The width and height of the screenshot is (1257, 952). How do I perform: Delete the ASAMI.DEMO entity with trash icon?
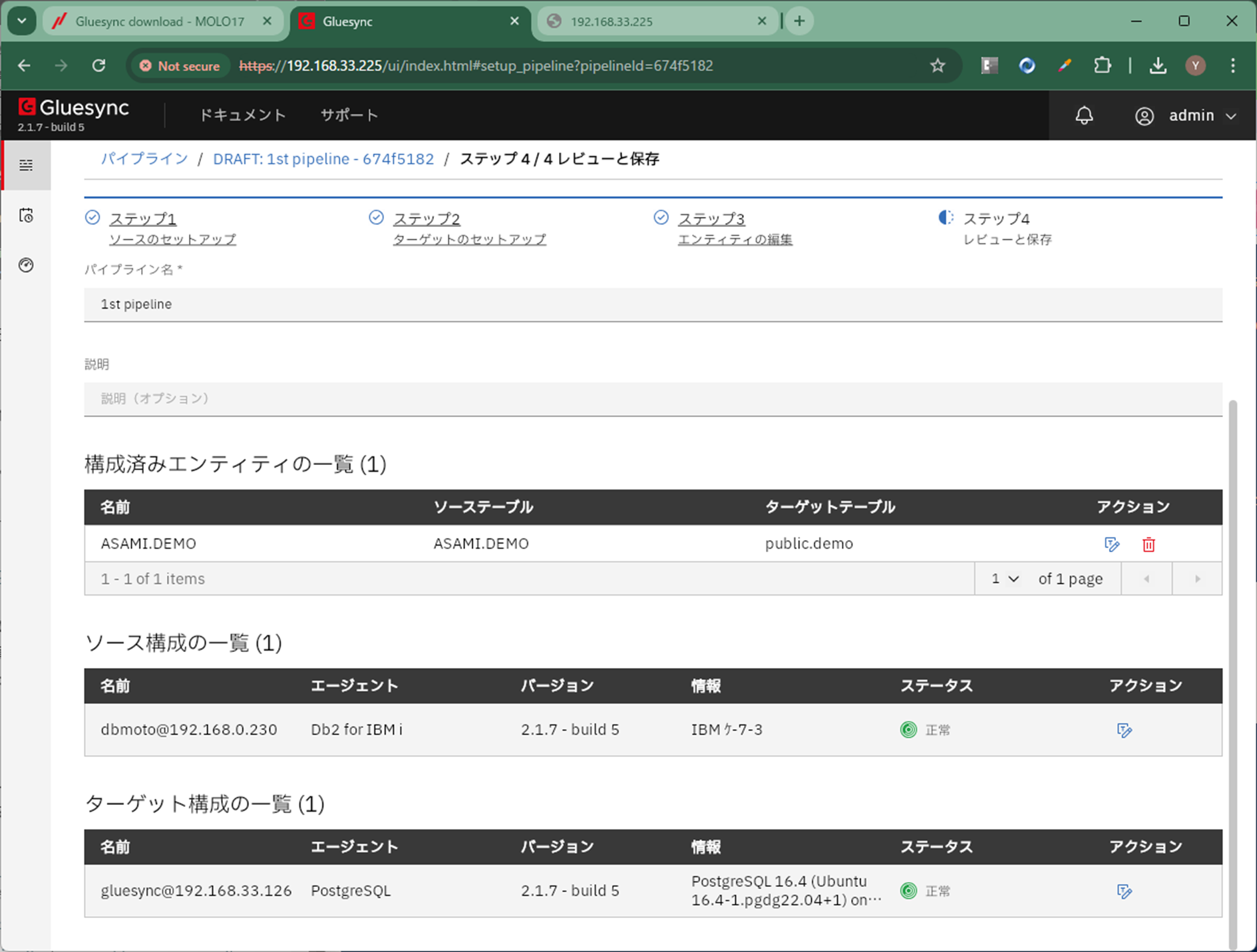(x=1149, y=544)
